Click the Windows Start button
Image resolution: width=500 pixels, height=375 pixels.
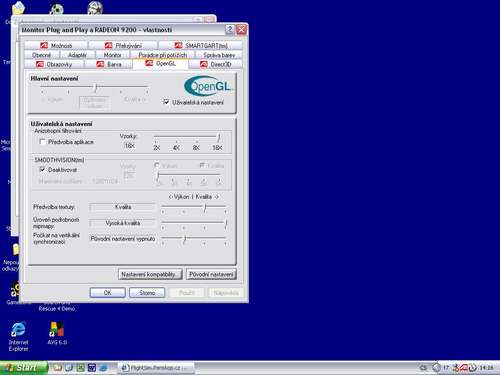(x=23, y=368)
